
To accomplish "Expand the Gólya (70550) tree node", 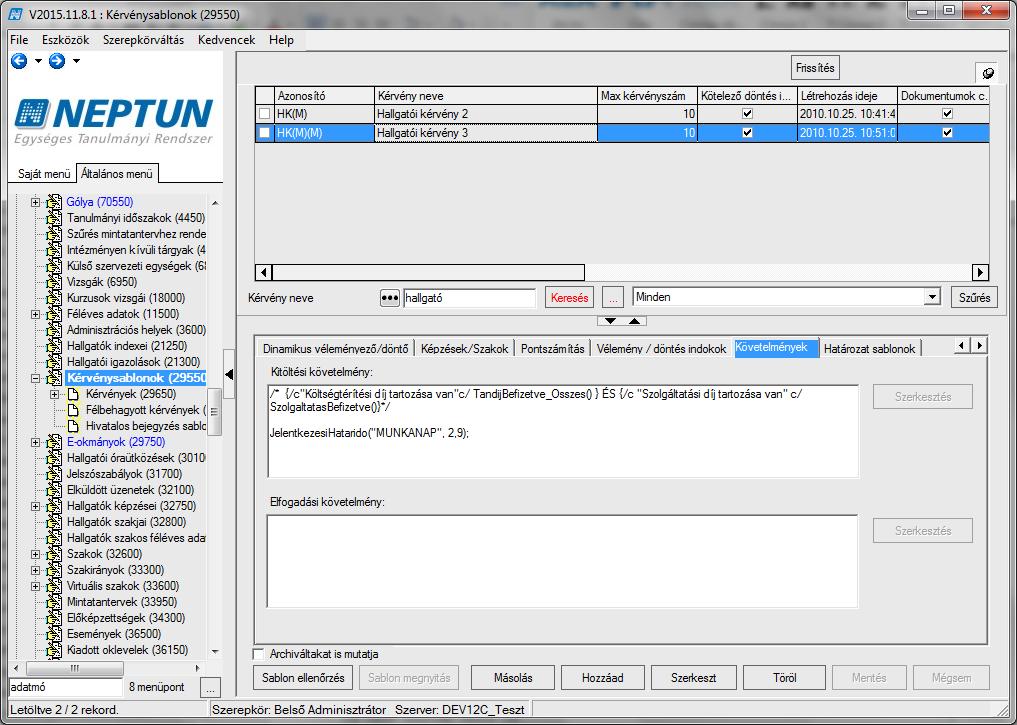I will pyautogui.click(x=36, y=202).
